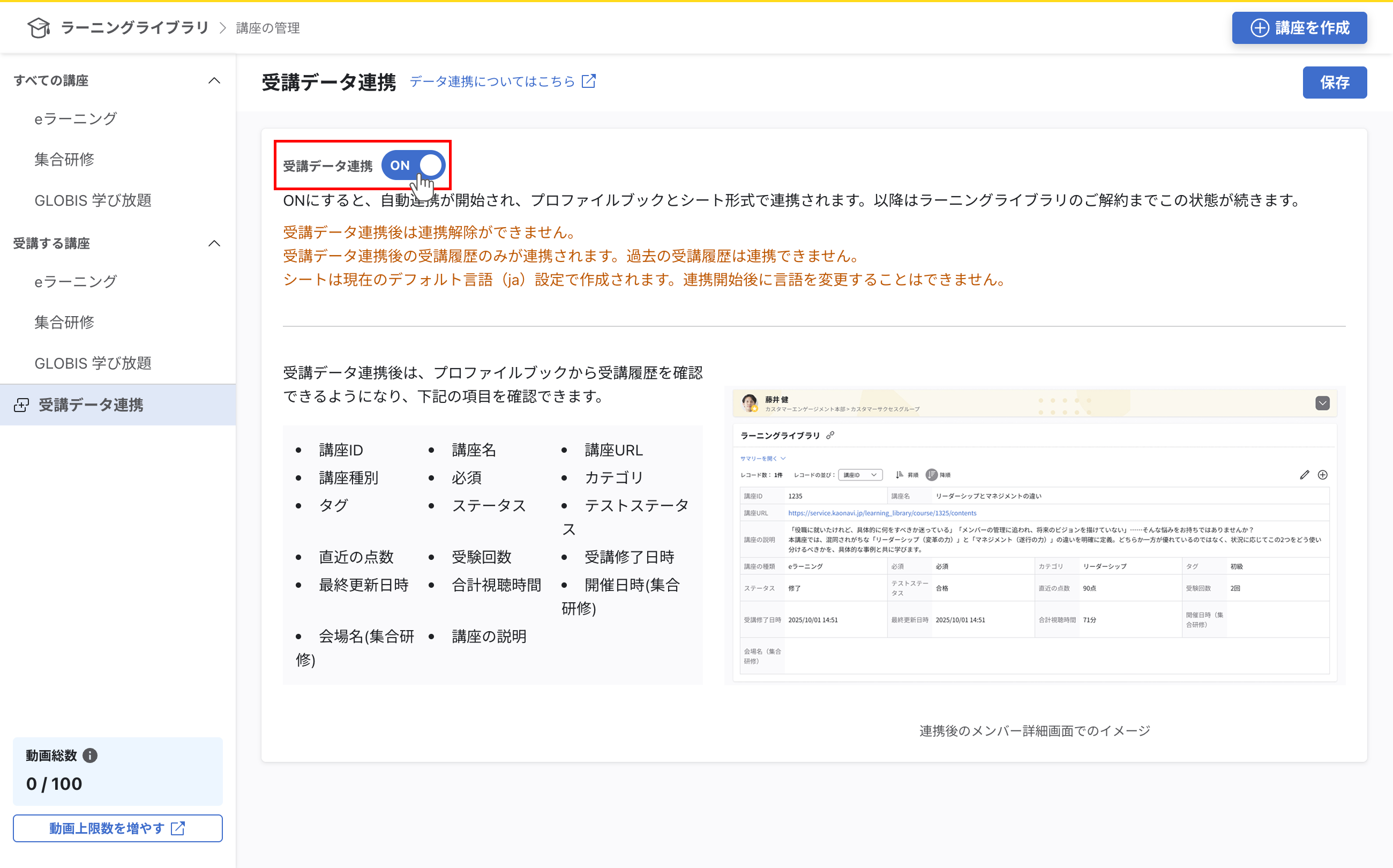Open the course URL link in the preview
Viewport: 1393px width, 868px height.
pyautogui.click(x=881, y=513)
